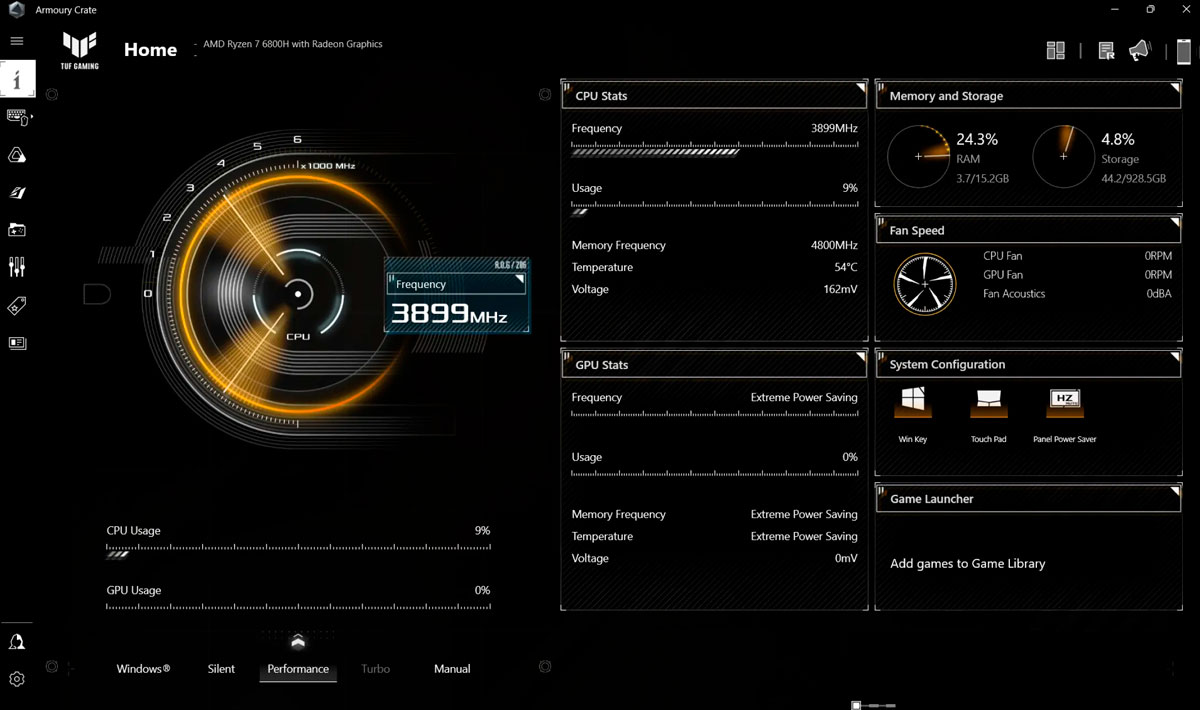
Task: Click Add games to Game Library
Action: click(x=967, y=564)
